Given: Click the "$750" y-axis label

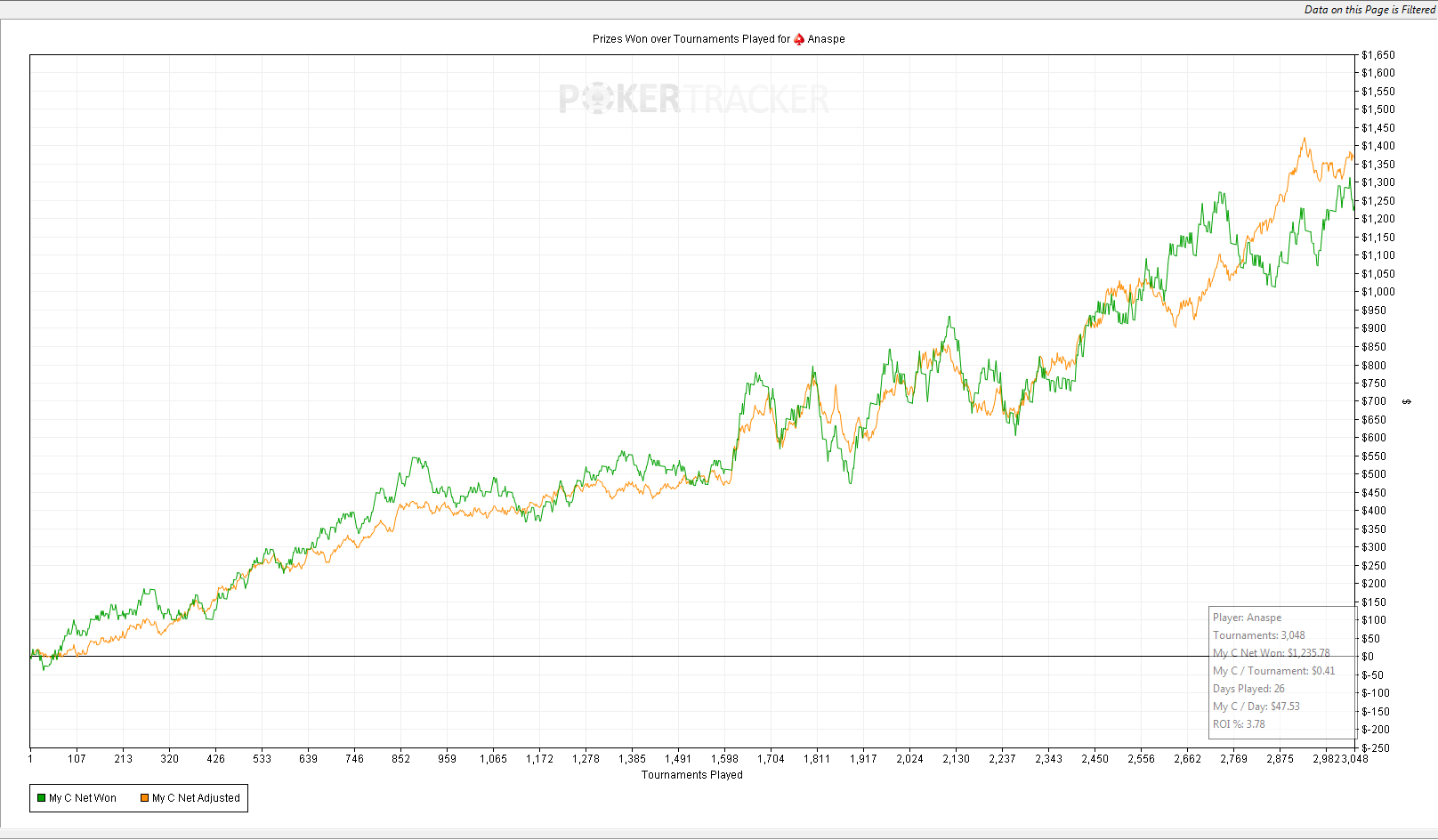Looking at the screenshot, I should (x=1374, y=384).
